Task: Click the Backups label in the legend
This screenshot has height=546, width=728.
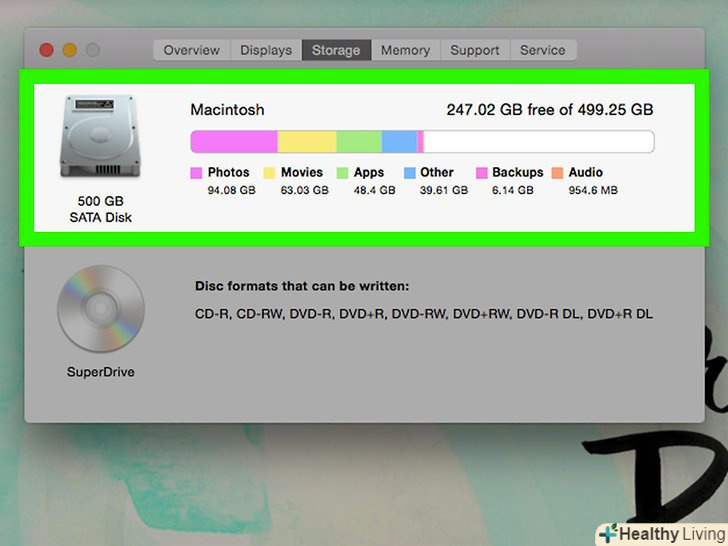Action: (x=518, y=172)
